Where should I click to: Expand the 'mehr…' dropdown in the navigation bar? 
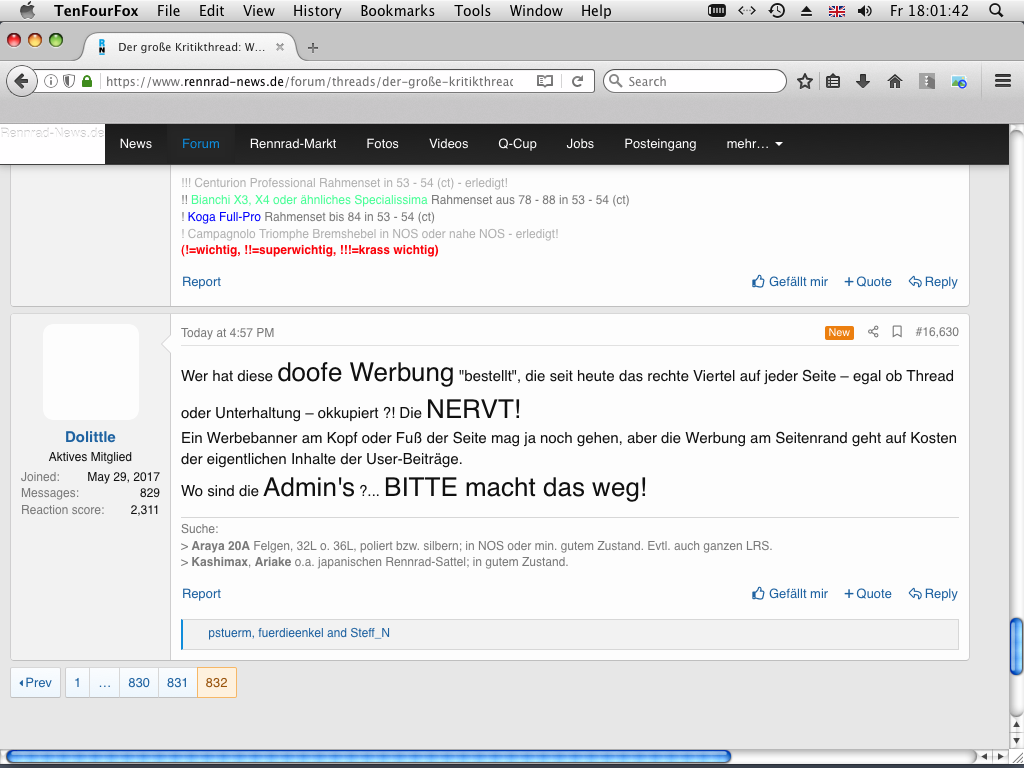pyautogui.click(x=754, y=144)
